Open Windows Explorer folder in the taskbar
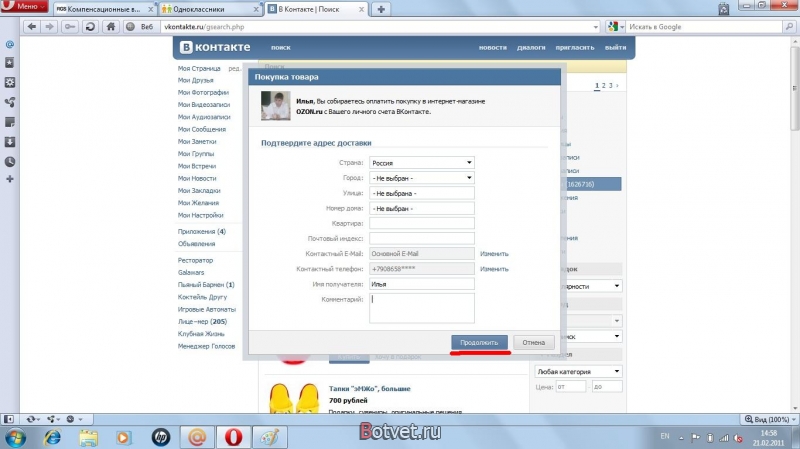Screen dimensions: 800x449 [x=88, y=437]
